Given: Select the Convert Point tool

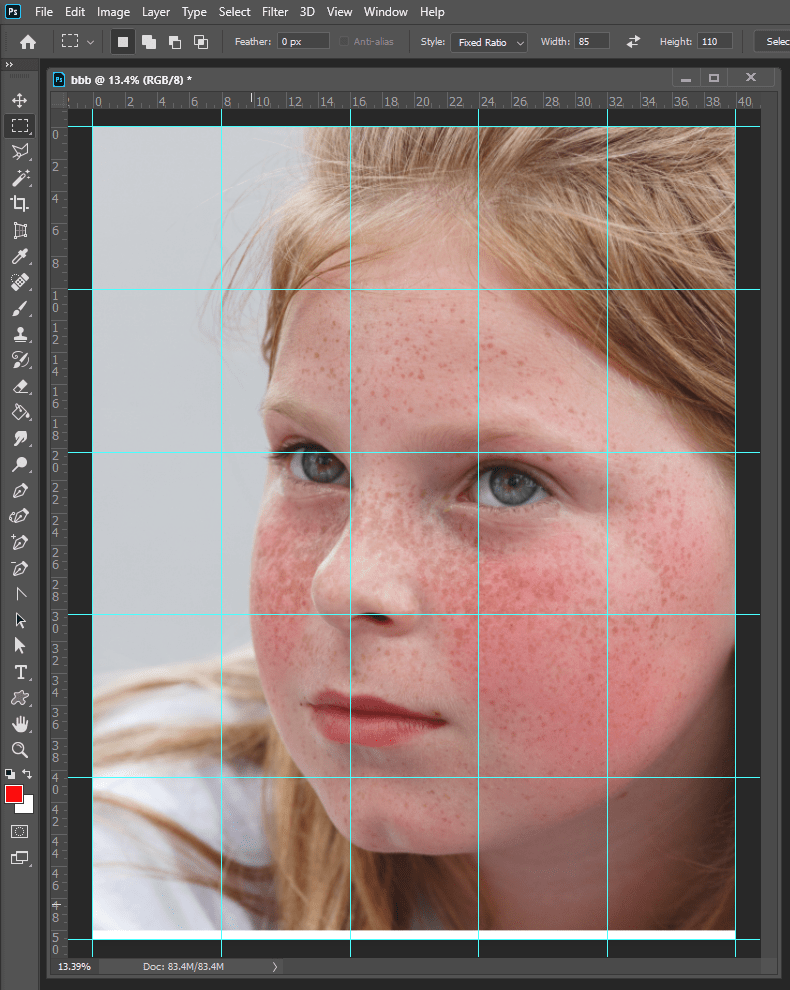Looking at the screenshot, I should (20, 593).
